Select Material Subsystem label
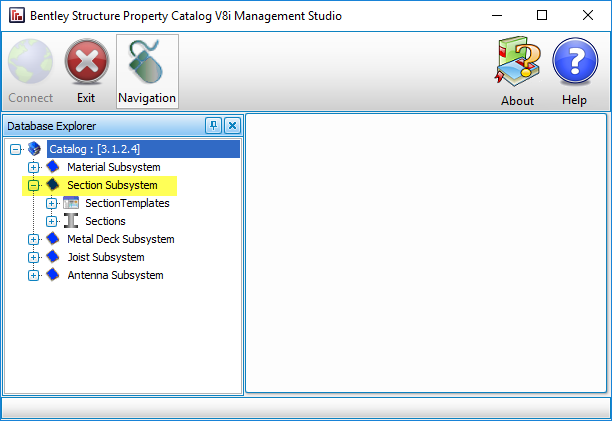The width and height of the screenshot is (612, 421). pos(114,167)
